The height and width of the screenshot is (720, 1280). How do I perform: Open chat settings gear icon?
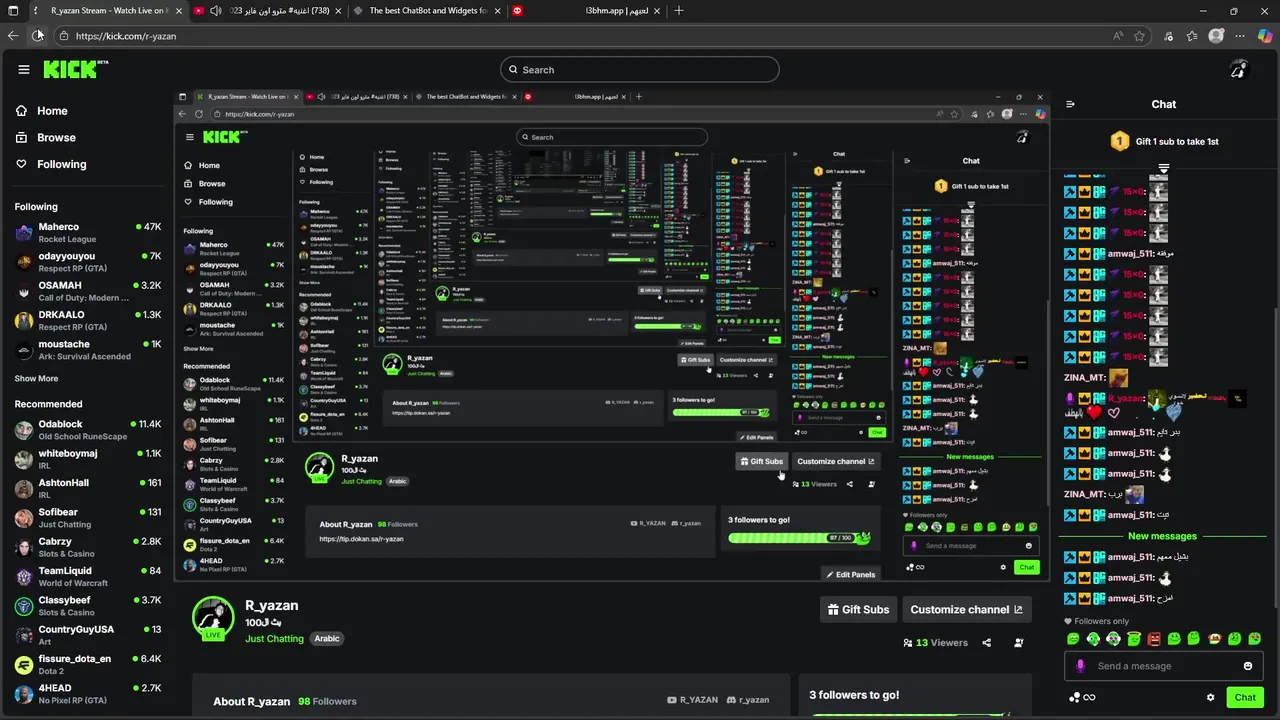(1210, 698)
